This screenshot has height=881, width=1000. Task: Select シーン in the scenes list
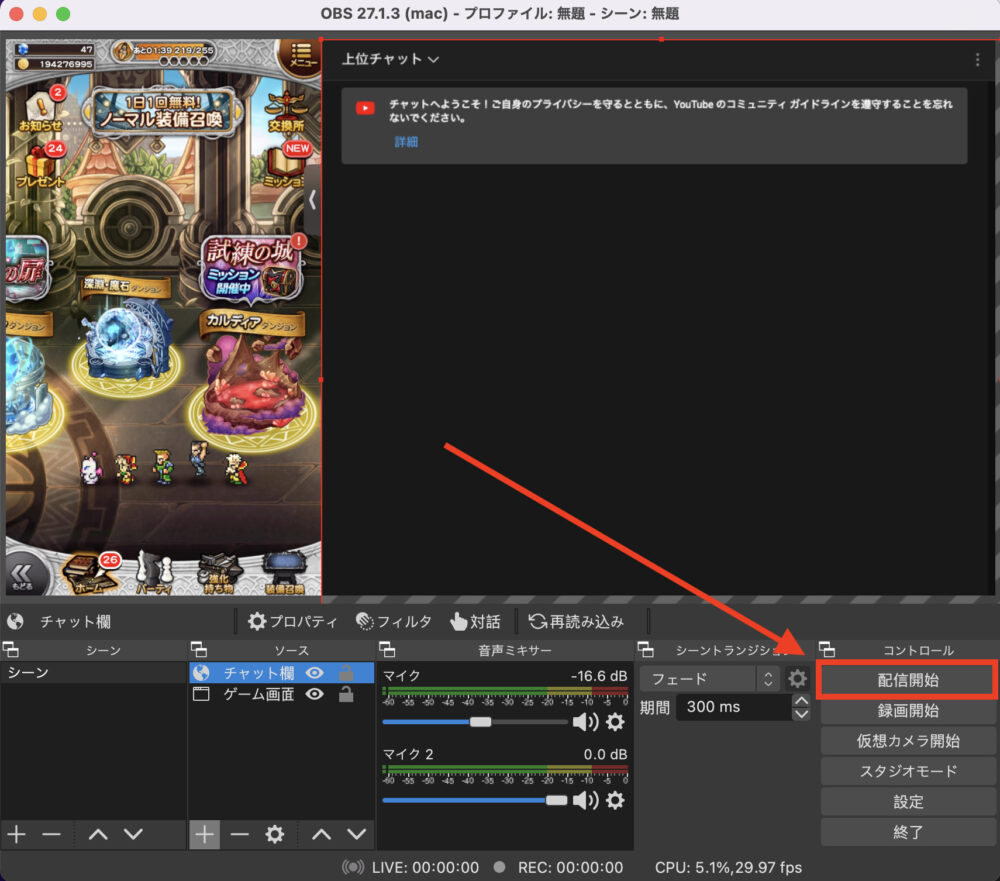(x=93, y=672)
